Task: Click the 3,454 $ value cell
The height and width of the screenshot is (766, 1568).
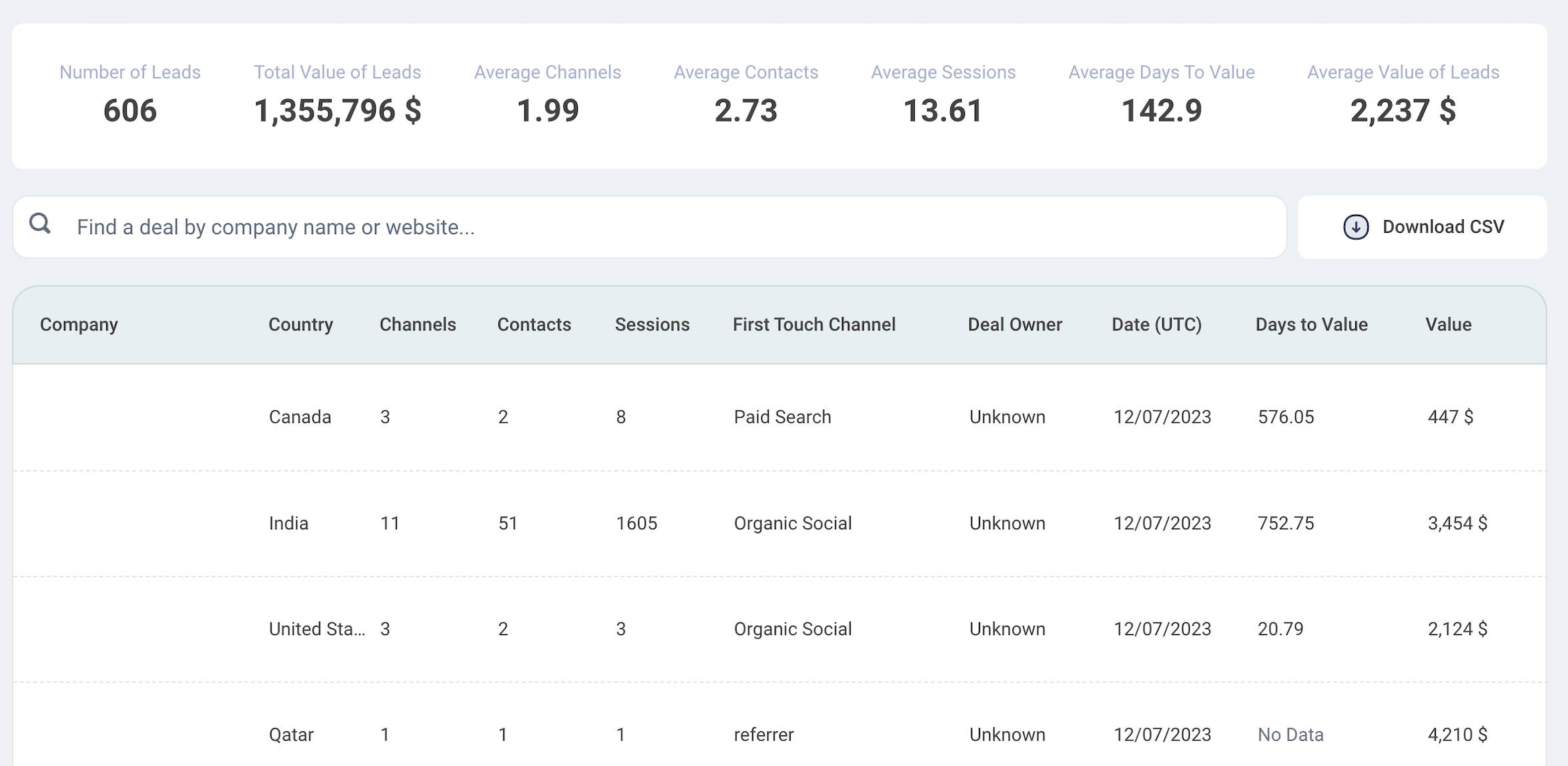Action: click(1457, 523)
